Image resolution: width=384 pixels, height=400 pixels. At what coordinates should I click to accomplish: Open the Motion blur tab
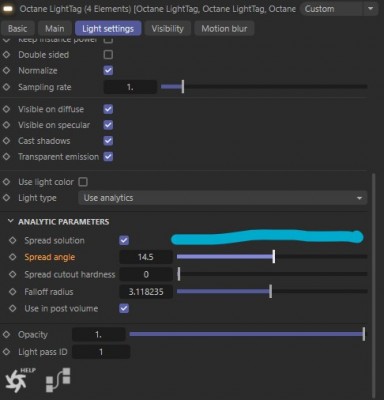(x=224, y=29)
